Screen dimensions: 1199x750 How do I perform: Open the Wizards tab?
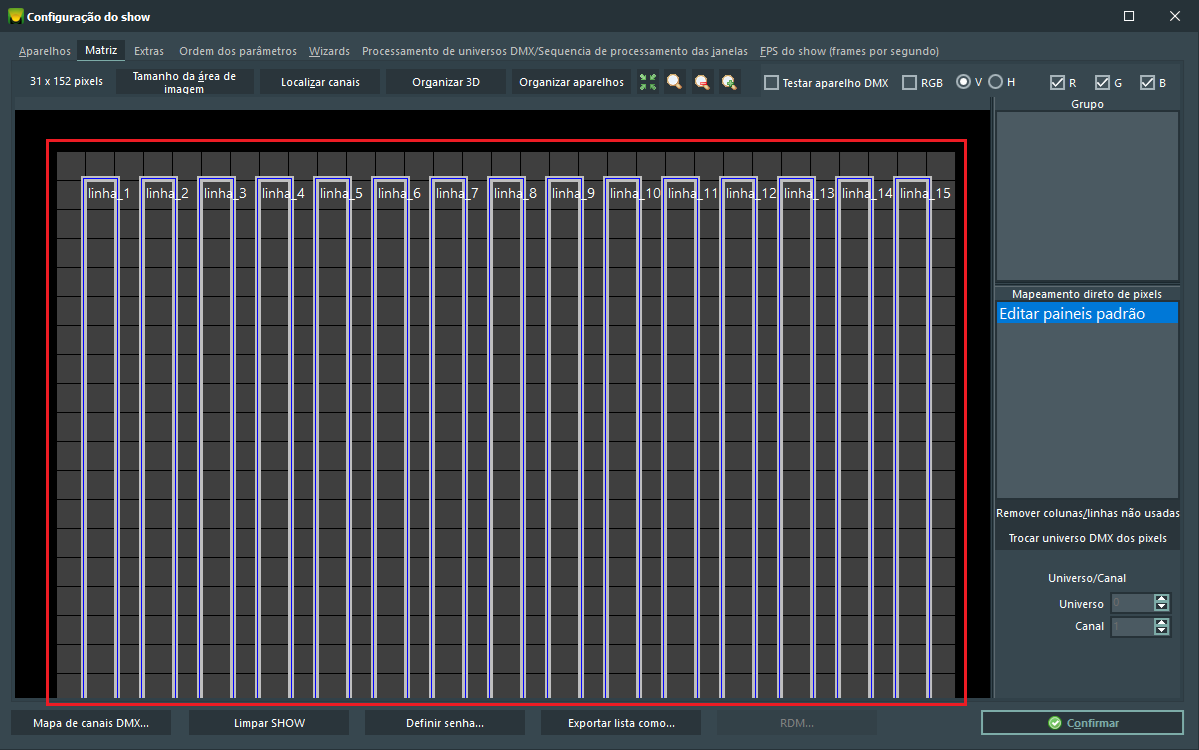[329, 51]
